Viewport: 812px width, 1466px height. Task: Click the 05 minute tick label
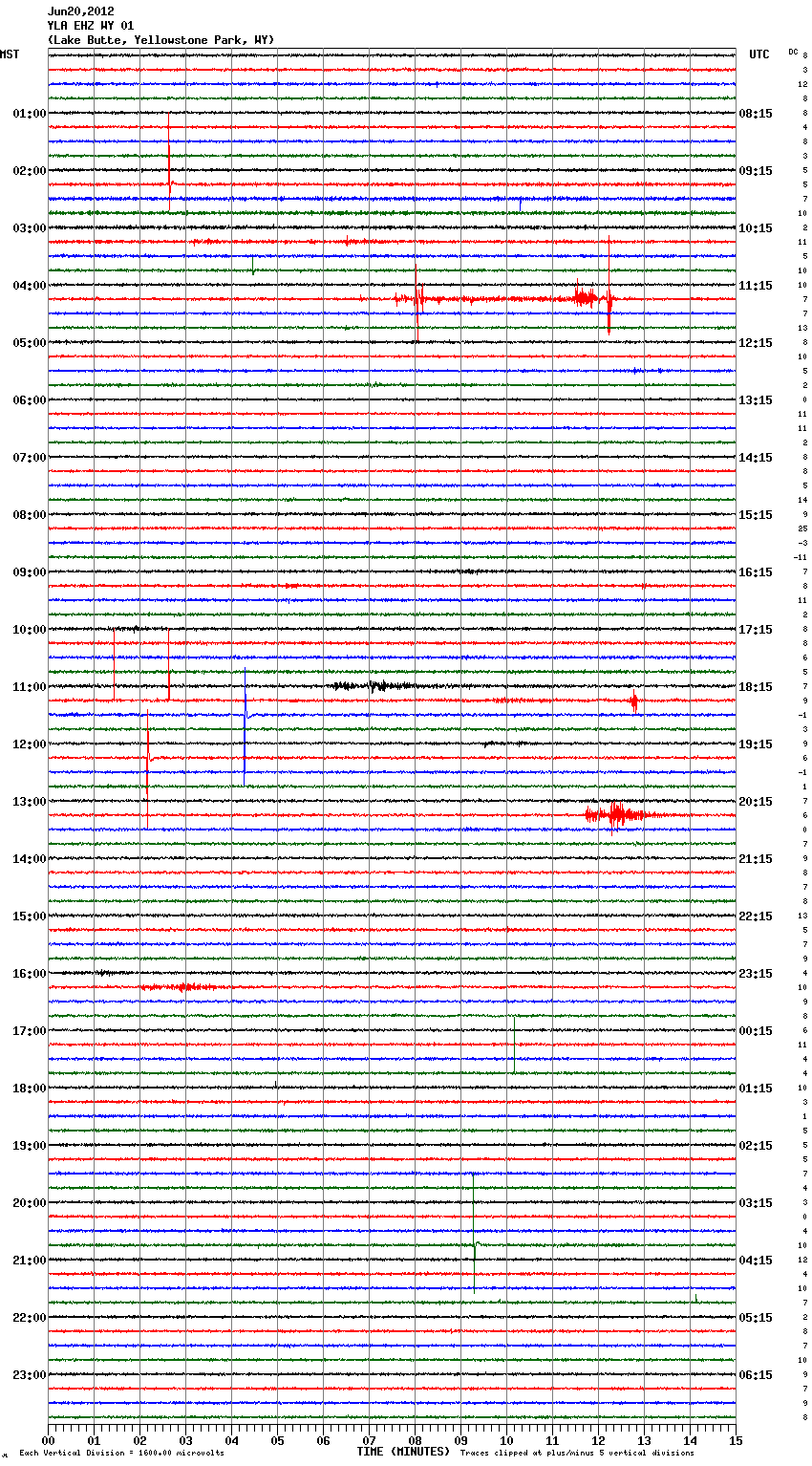click(277, 1440)
